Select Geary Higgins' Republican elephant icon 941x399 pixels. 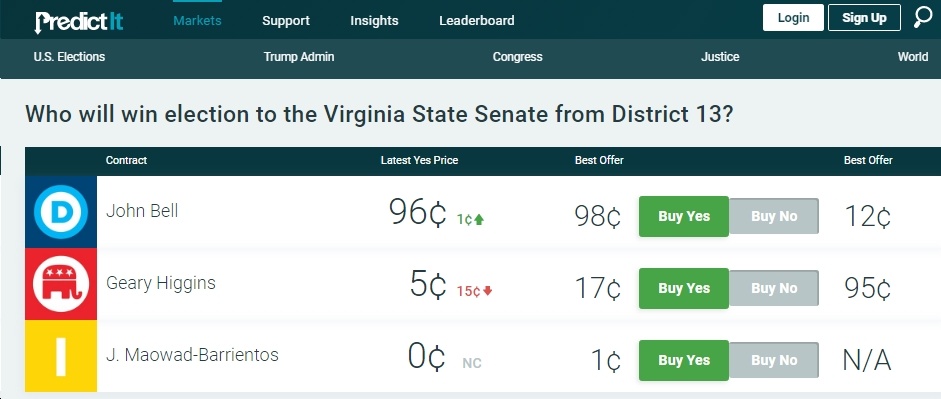[x=61, y=284]
